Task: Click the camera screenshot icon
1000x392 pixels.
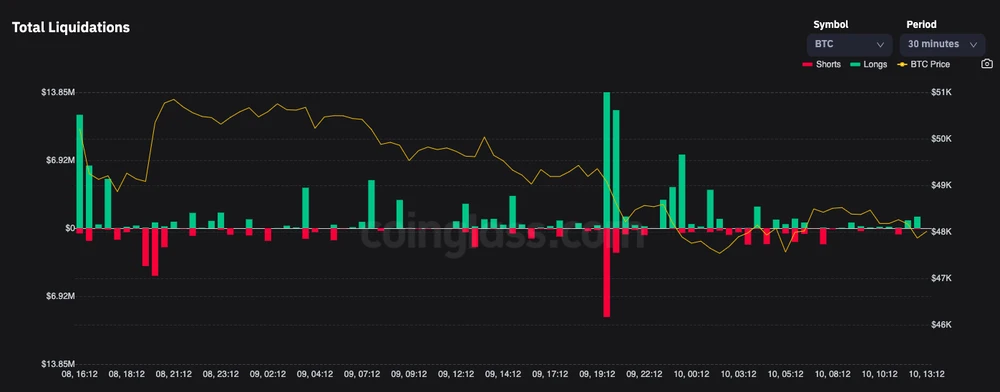Action: 987,64
